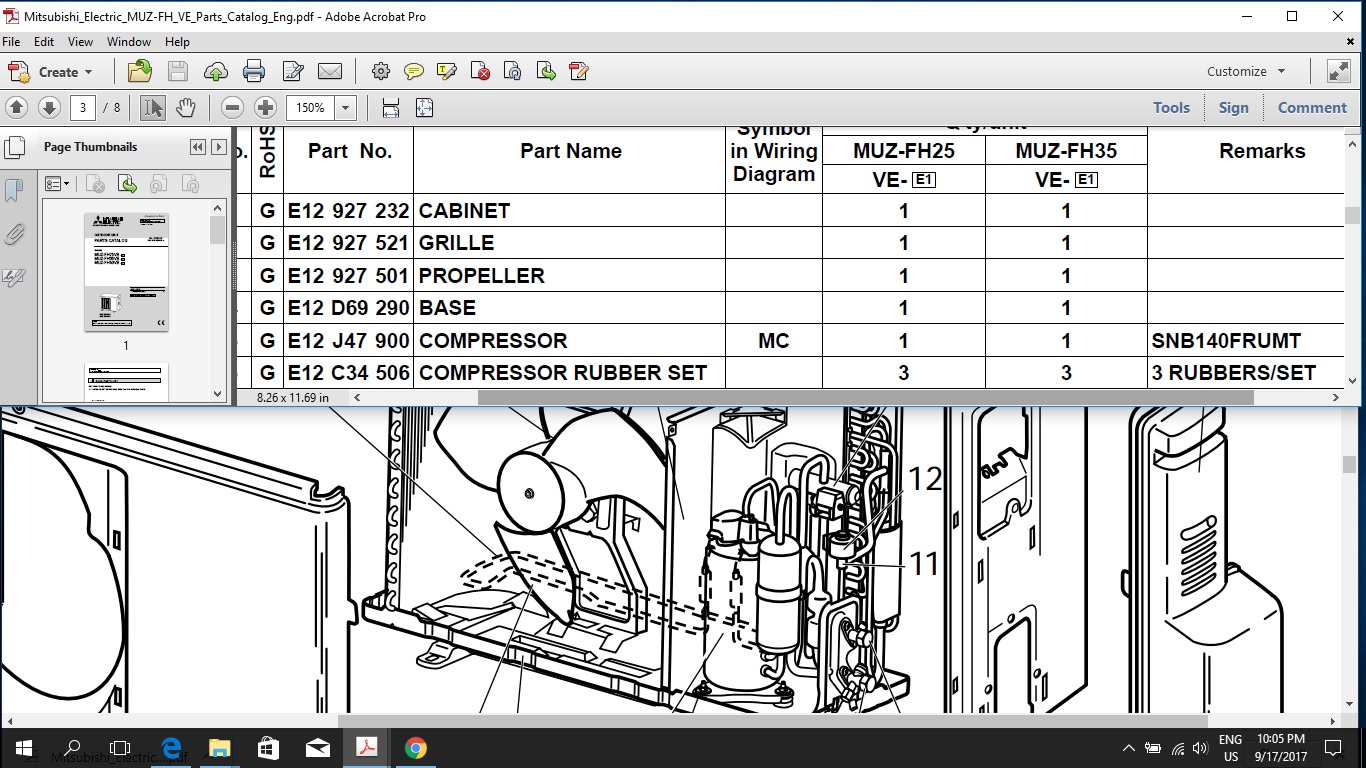Launch Microsoft Edge from taskbar
1366x768 pixels.
170,748
